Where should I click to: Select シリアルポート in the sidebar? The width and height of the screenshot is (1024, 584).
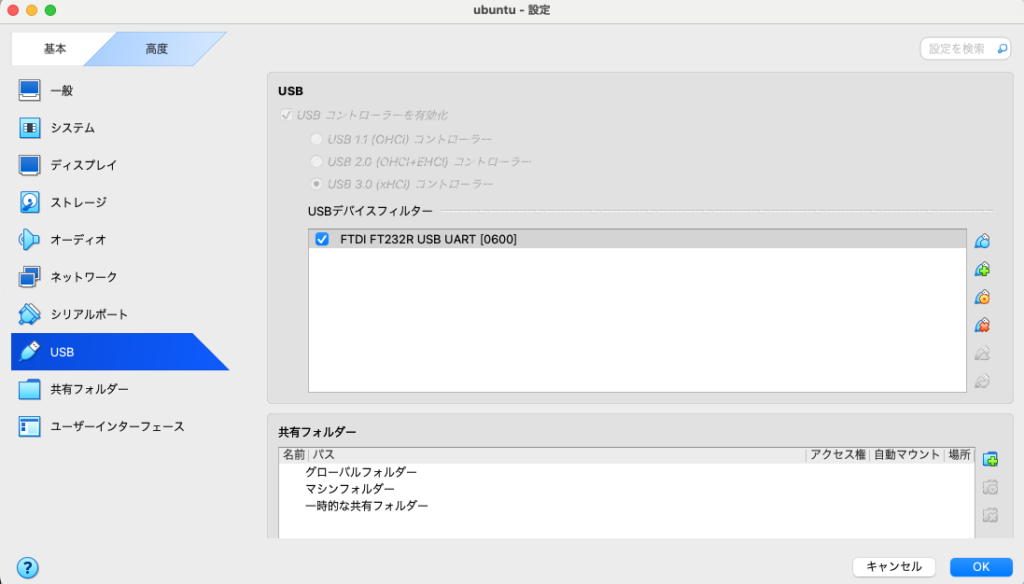tap(89, 314)
